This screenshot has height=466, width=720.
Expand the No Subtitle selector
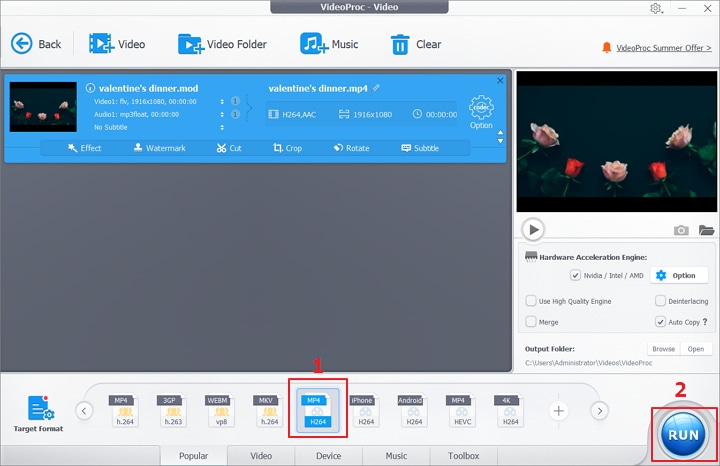point(222,127)
